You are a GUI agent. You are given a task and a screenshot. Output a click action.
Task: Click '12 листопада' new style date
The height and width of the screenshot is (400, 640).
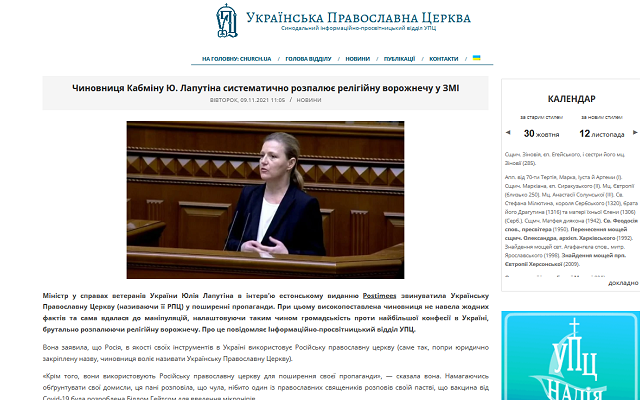pos(602,133)
